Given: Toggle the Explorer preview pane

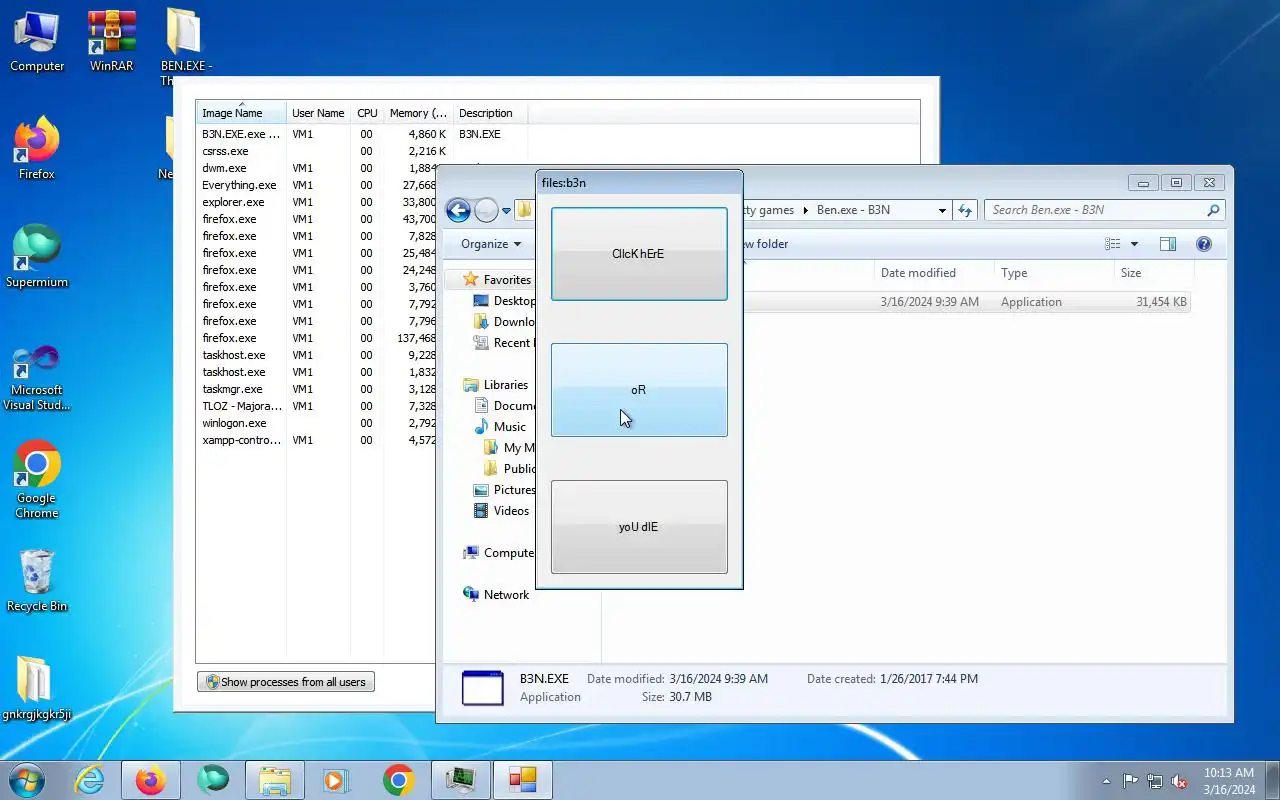Looking at the screenshot, I should pos(1167,244).
